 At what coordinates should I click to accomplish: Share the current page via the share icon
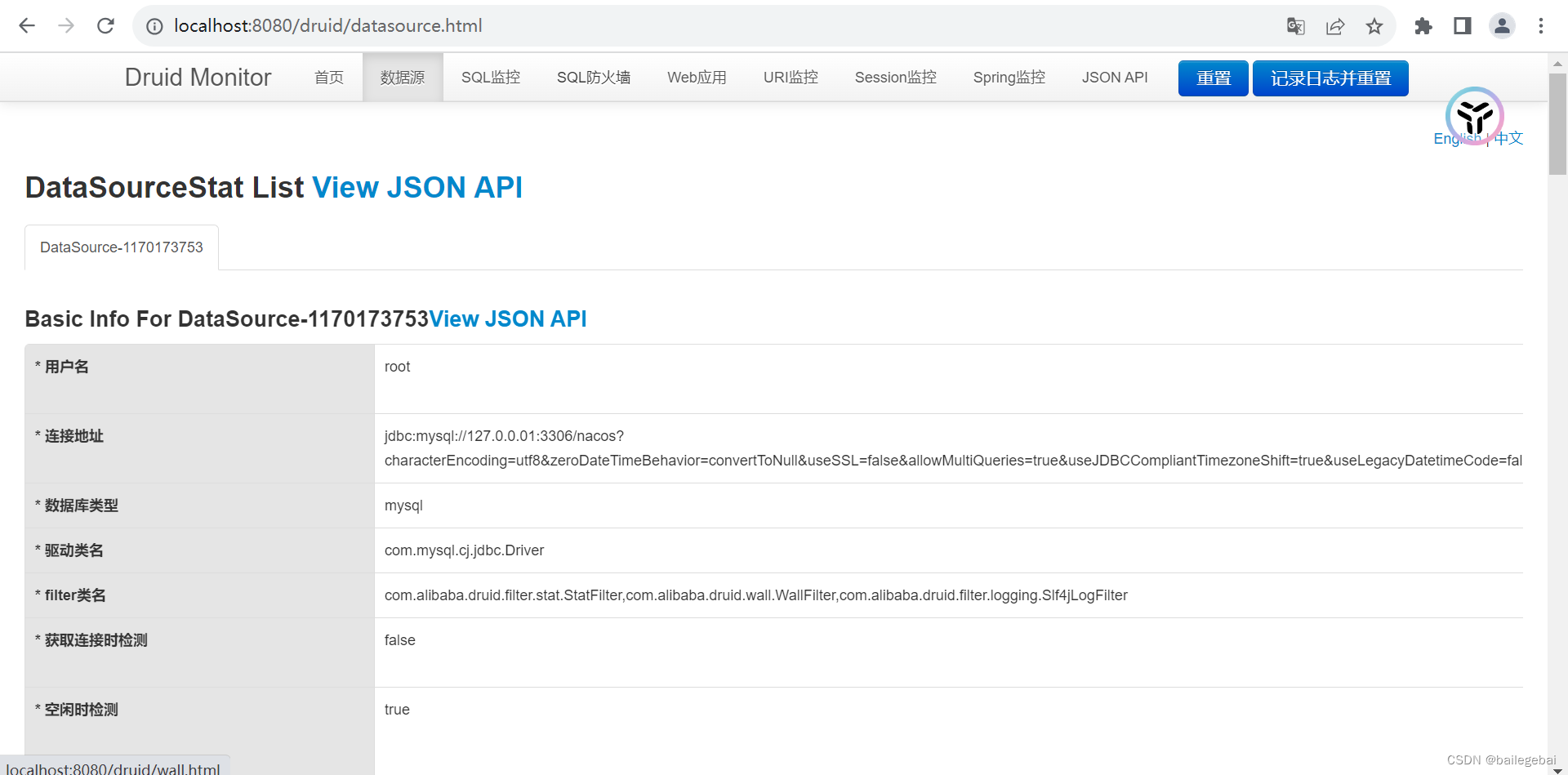pos(1335,25)
